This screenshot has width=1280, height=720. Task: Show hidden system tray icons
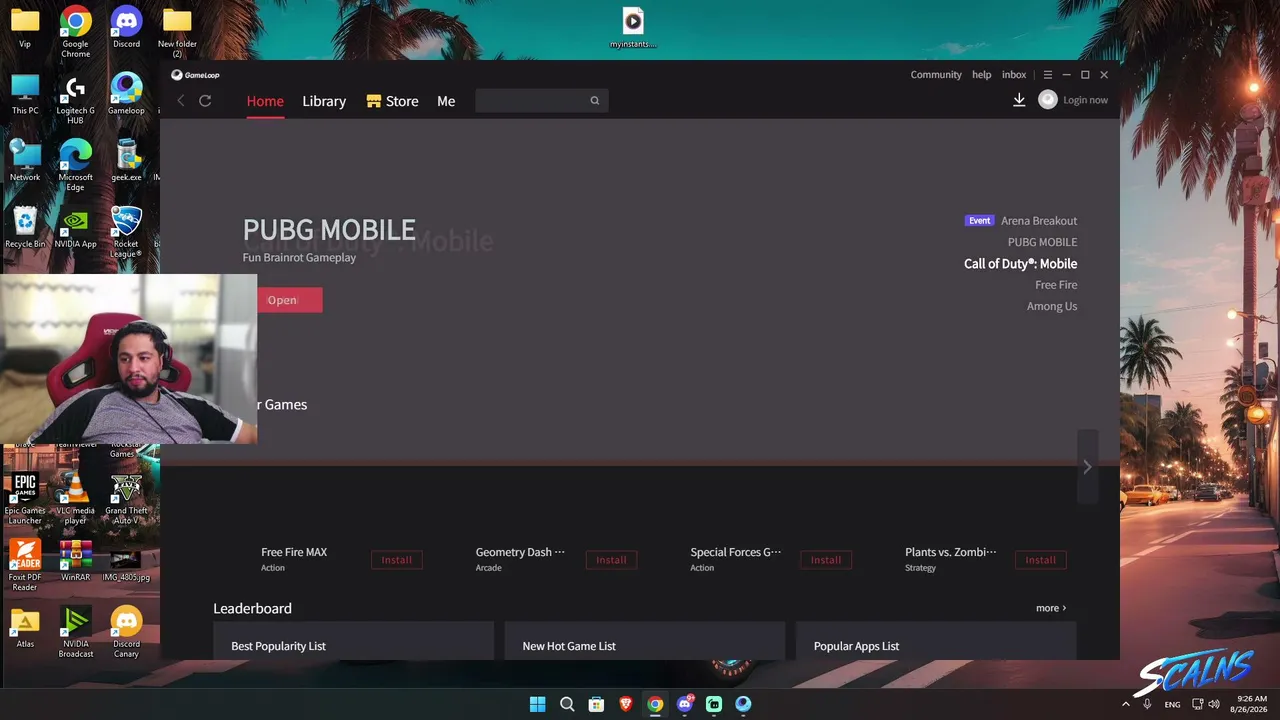coord(1125,704)
